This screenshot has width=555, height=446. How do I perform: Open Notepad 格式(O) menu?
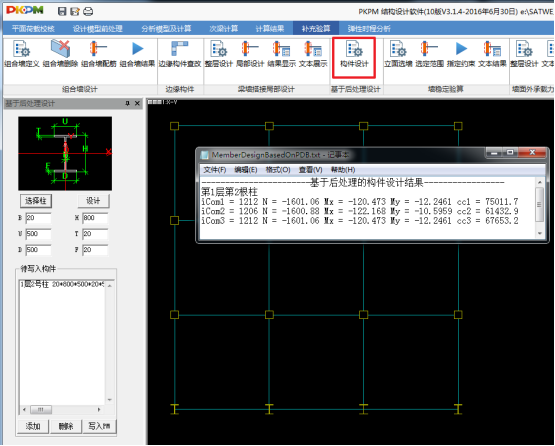(x=278, y=170)
